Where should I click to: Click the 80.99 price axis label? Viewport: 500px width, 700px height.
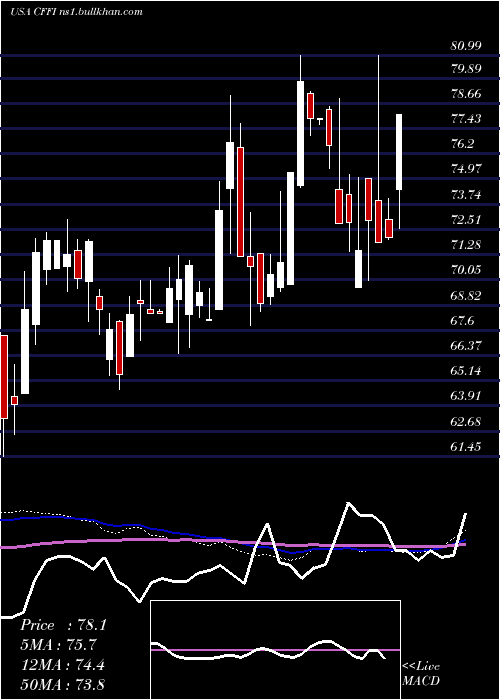point(466,45)
